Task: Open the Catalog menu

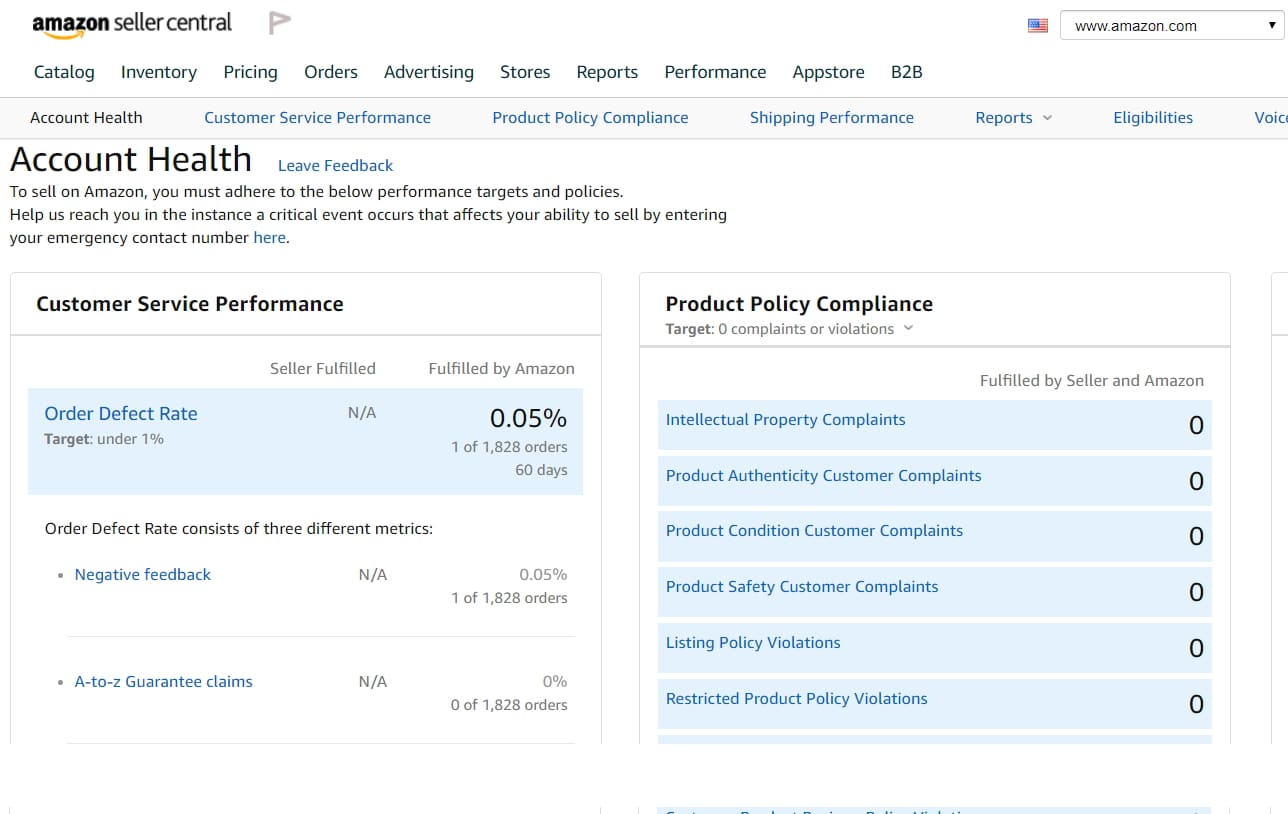Action: 64,72
